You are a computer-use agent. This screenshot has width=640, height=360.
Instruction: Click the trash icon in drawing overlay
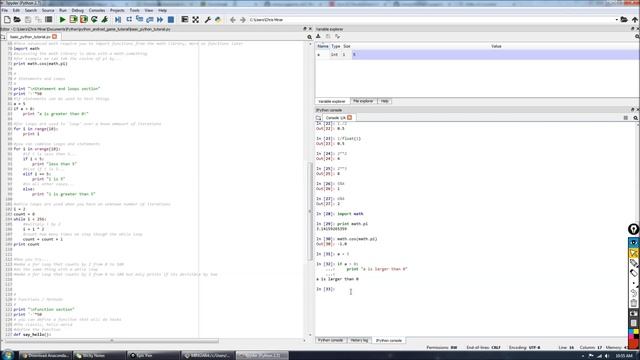tap(633, 303)
